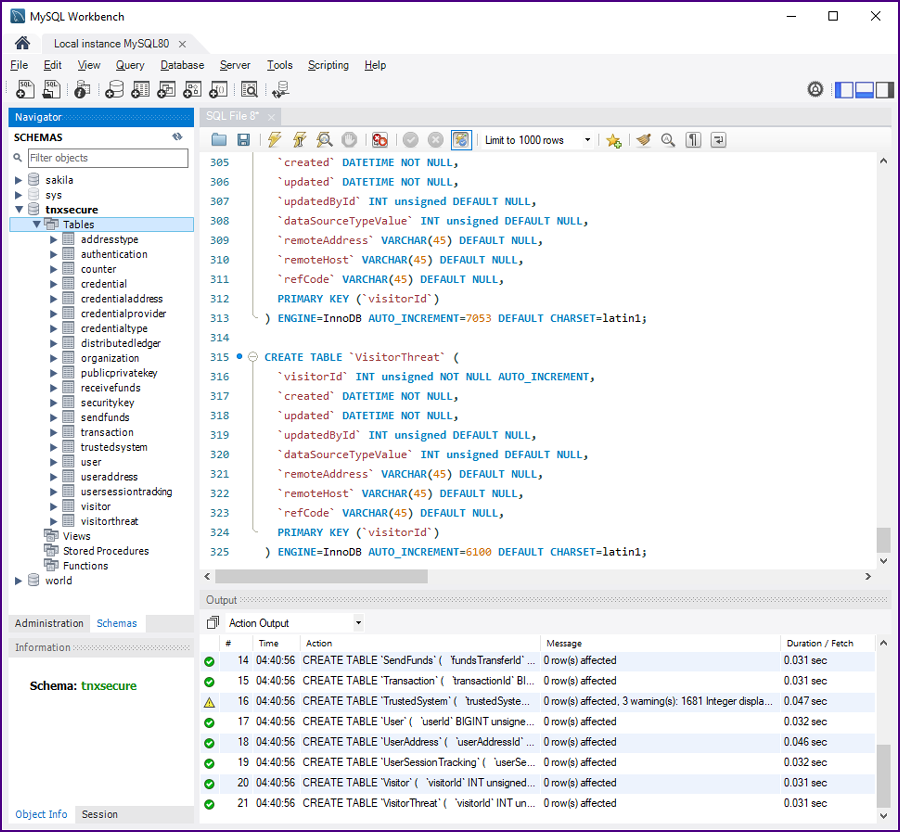Expand the world schema
This screenshot has width=900, height=832.
coord(18,581)
